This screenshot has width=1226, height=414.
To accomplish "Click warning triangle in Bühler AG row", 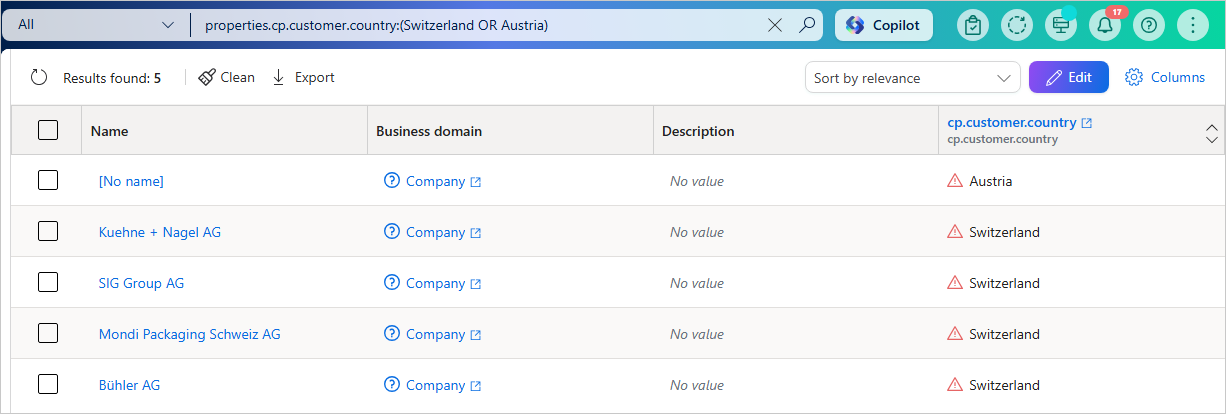I will pyautogui.click(x=955, y=385).
